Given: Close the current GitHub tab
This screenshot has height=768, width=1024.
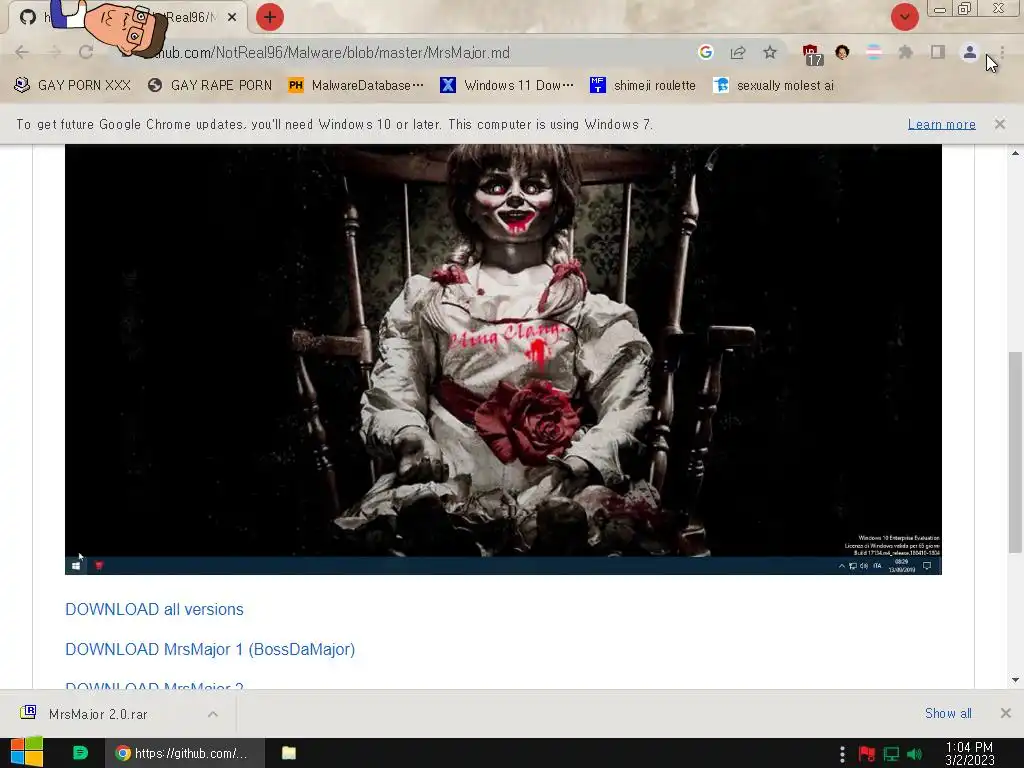Looking at the screenshot, I should click(x=232, y=18).
